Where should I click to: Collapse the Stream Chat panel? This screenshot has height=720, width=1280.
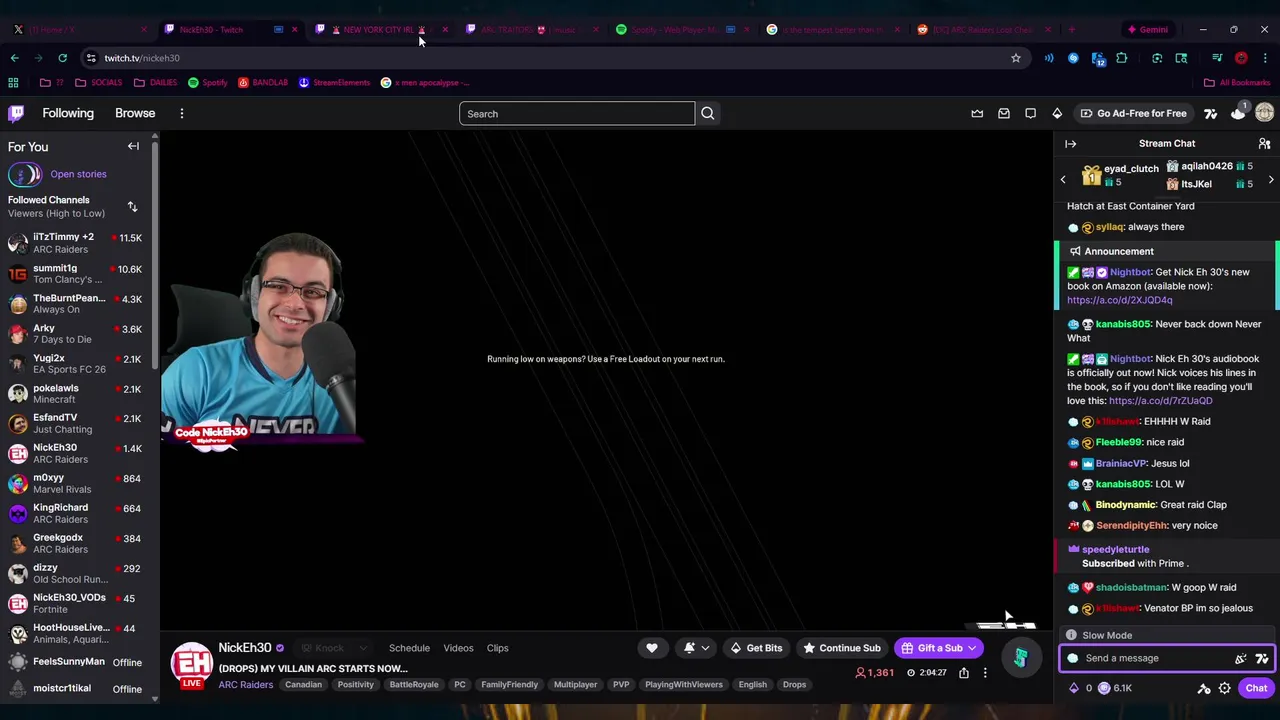[x=1070, y=144]
